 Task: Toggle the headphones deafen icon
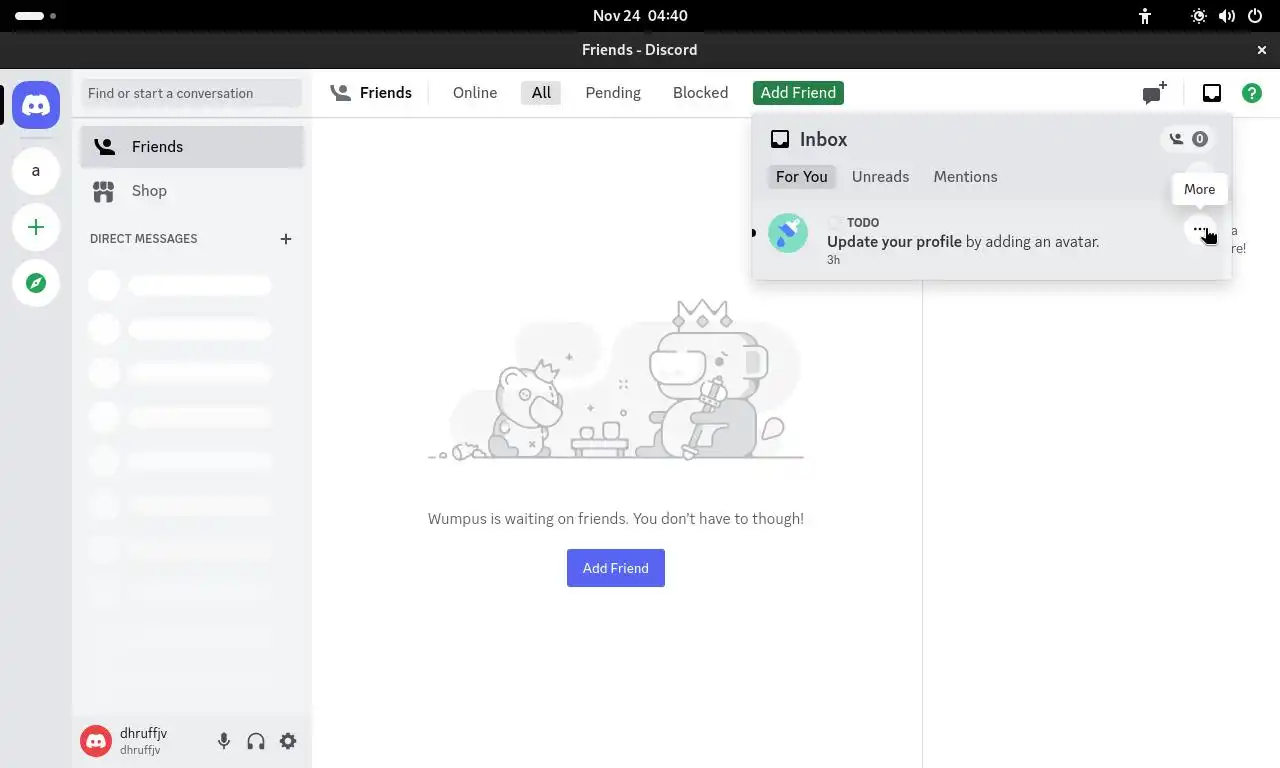tap(256, 741)
